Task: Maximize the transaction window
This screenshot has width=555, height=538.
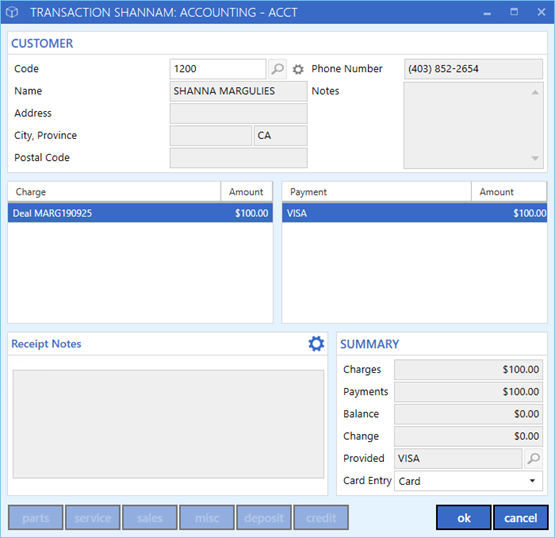Action: (x=514, y=12)
